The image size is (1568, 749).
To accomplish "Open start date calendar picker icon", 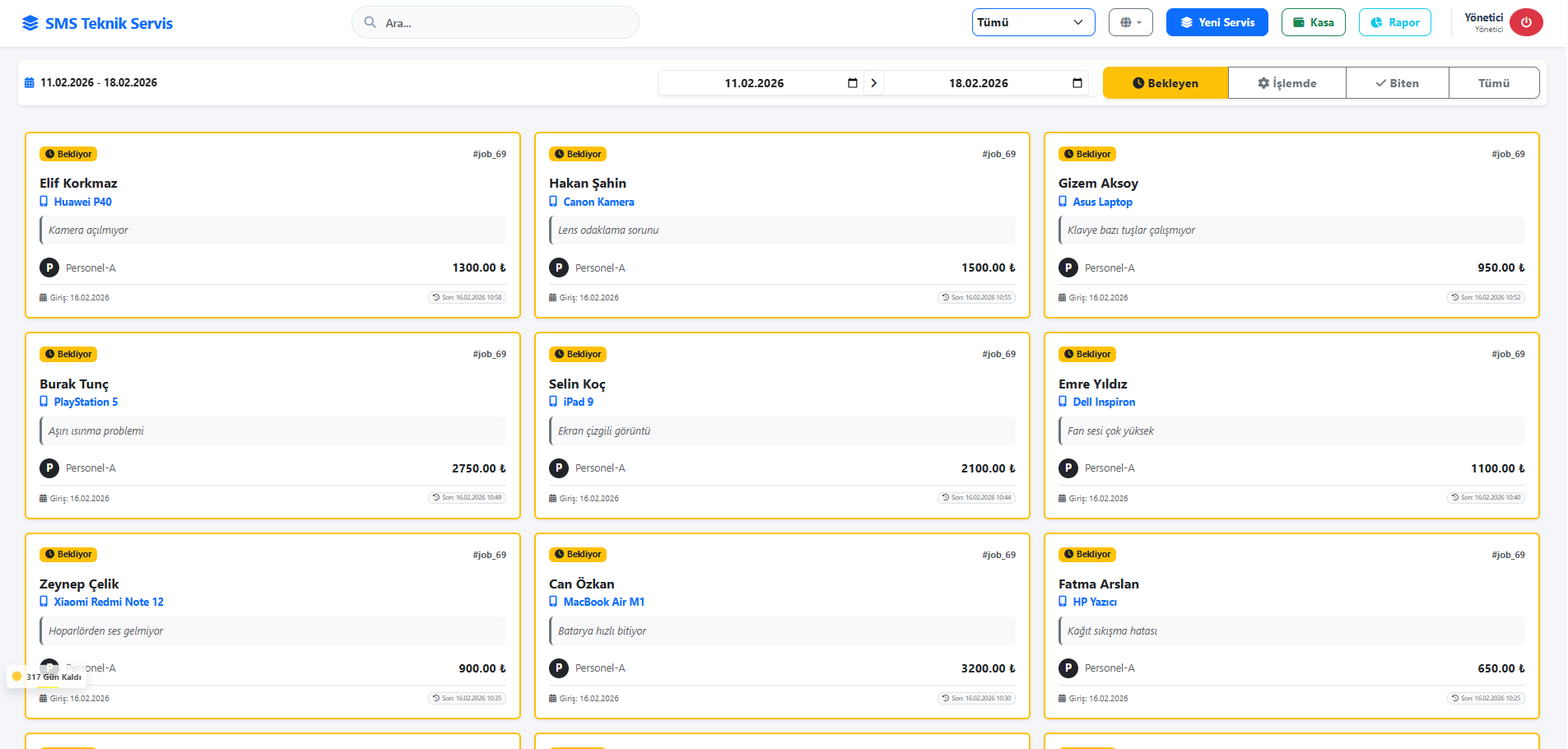I will click(x=852, y=83).
